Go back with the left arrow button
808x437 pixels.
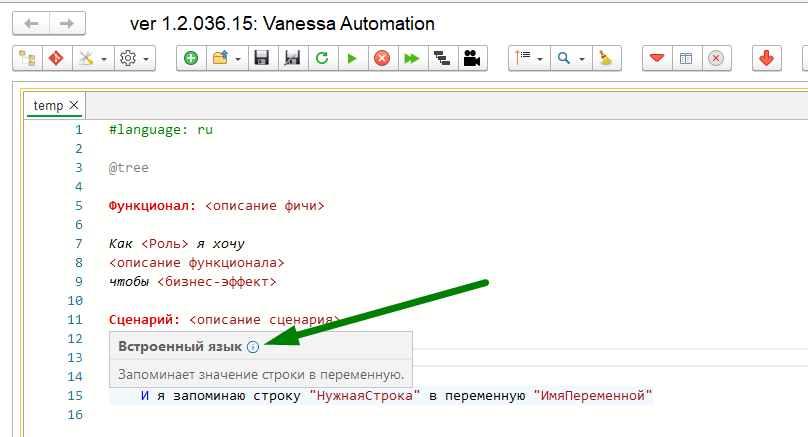(31, 24)
